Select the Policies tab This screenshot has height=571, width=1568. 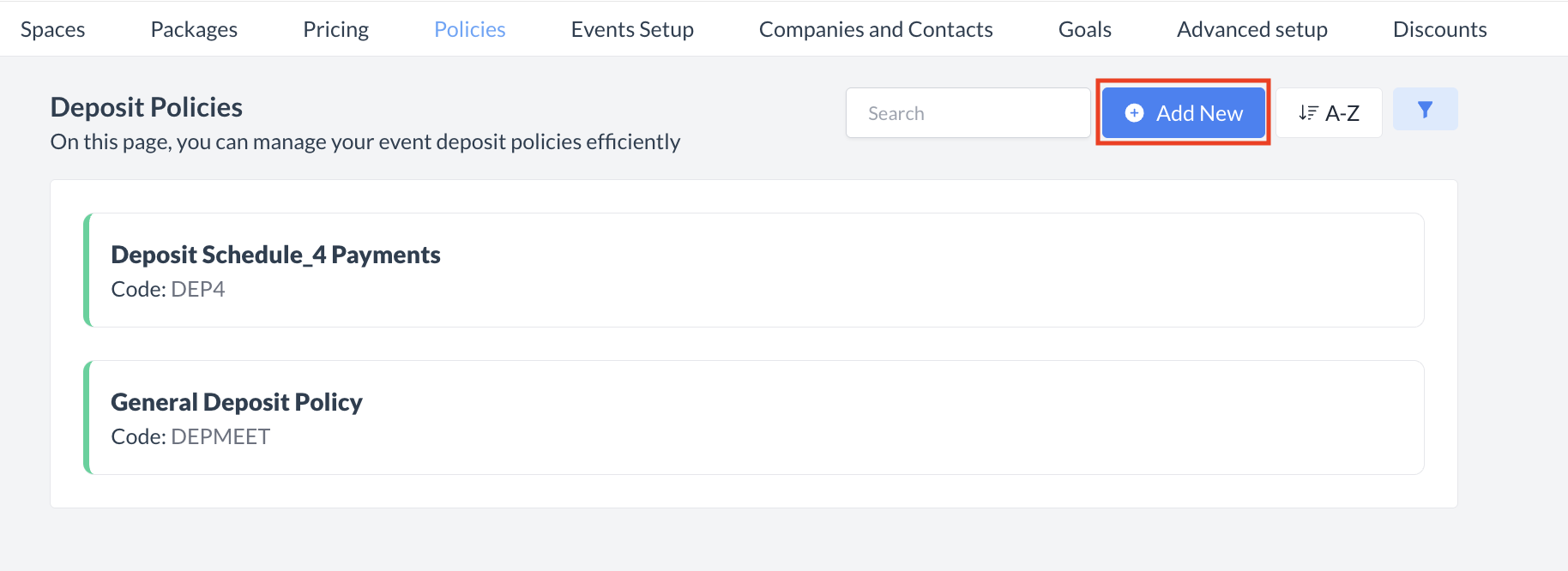(x=469, y=29)
